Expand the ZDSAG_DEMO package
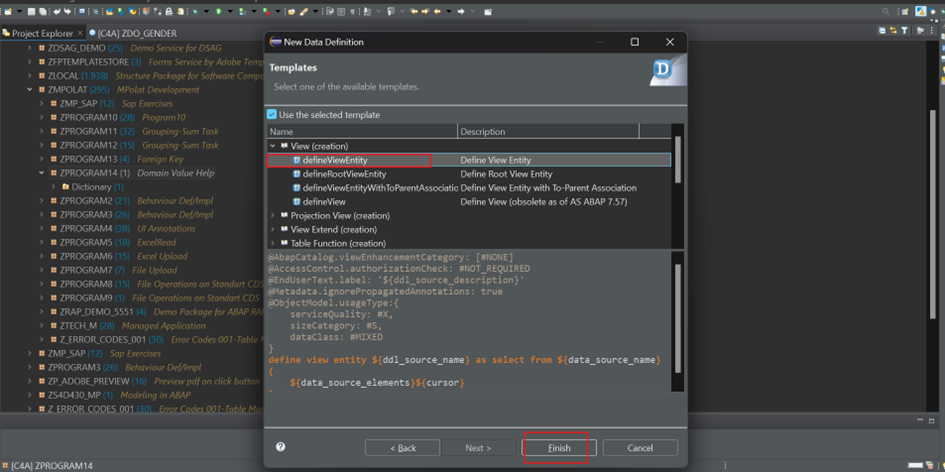This screenshot has width=945, height=472. pyautogui.click(x=30, y=48)
